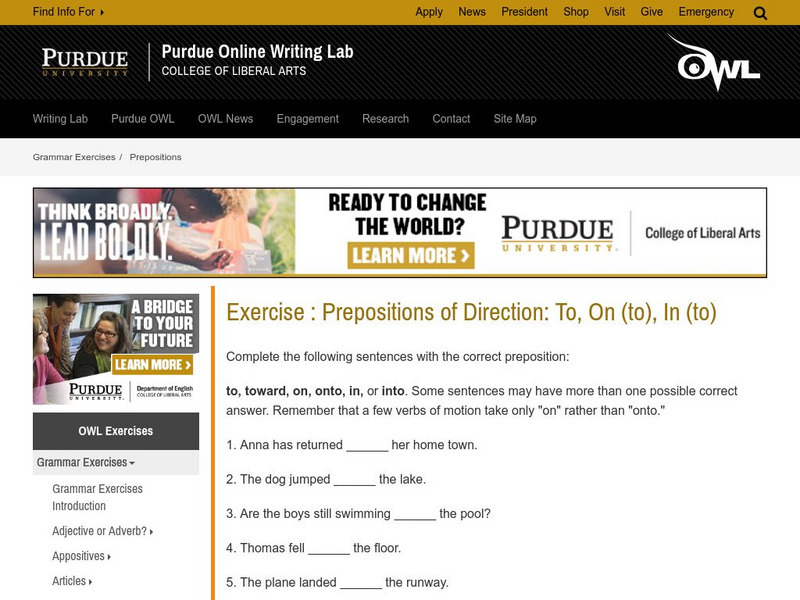Select Writing Lab in navigation
This screenshot has width=800, height=600.
(x=60, y=119)
